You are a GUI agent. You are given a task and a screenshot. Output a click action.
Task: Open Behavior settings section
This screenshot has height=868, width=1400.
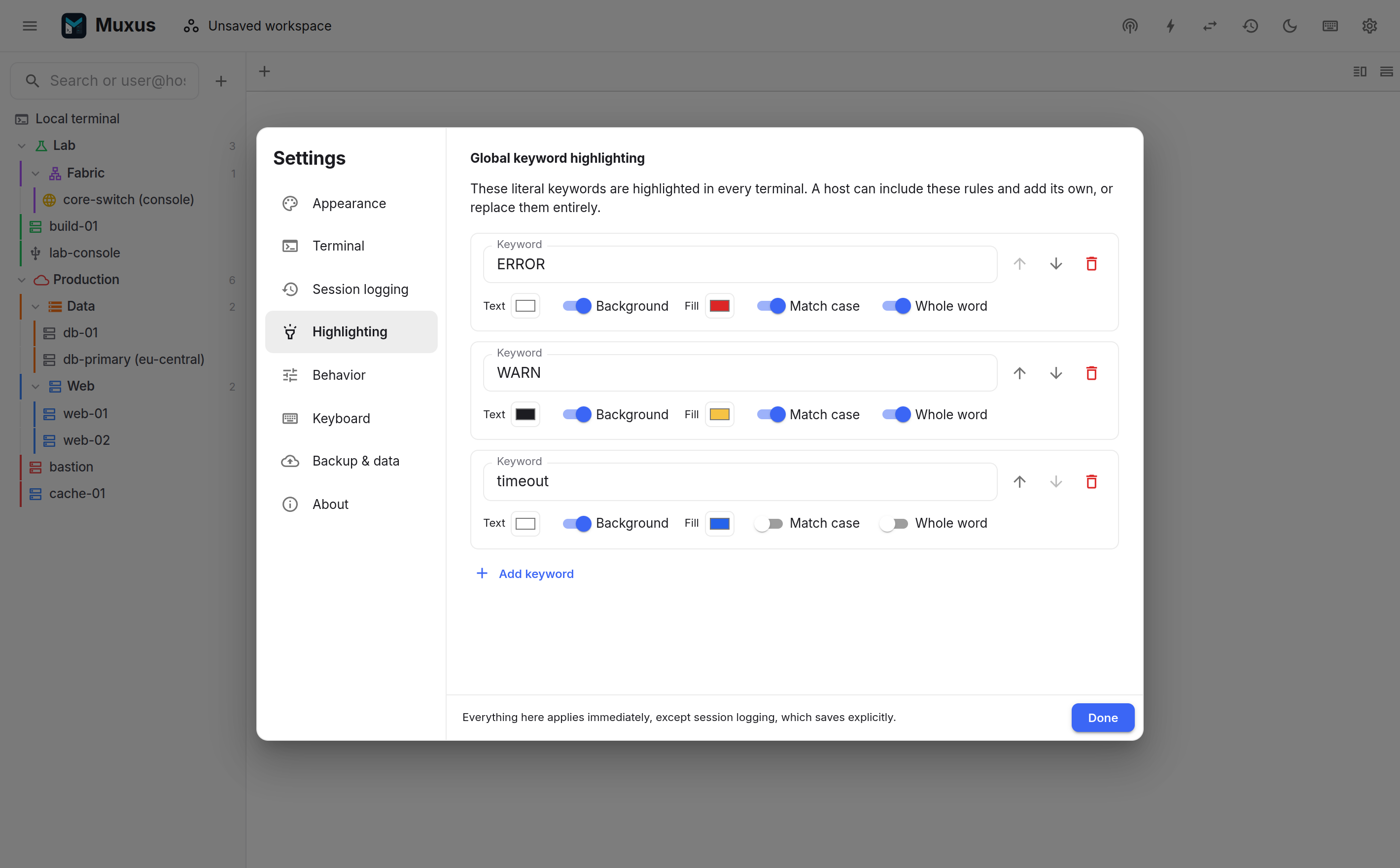pyautogui.click(x=351, y=375)
